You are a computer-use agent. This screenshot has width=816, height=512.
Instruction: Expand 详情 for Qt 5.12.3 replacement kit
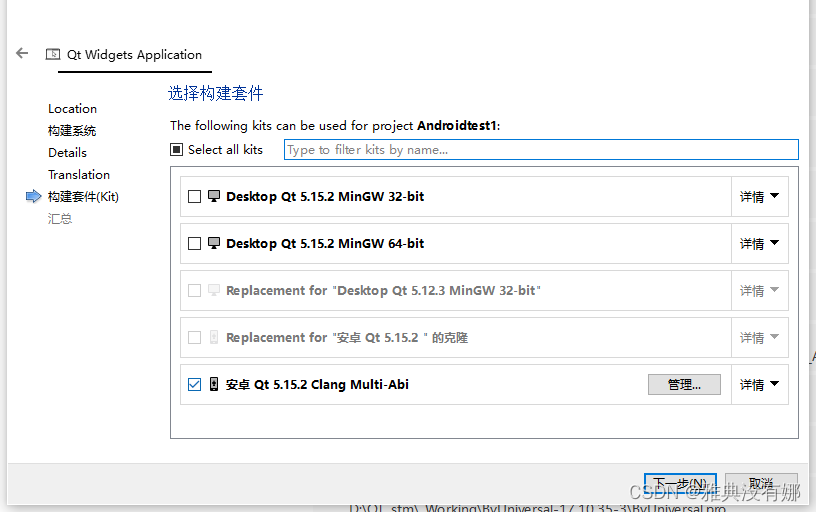pos(760,290)
